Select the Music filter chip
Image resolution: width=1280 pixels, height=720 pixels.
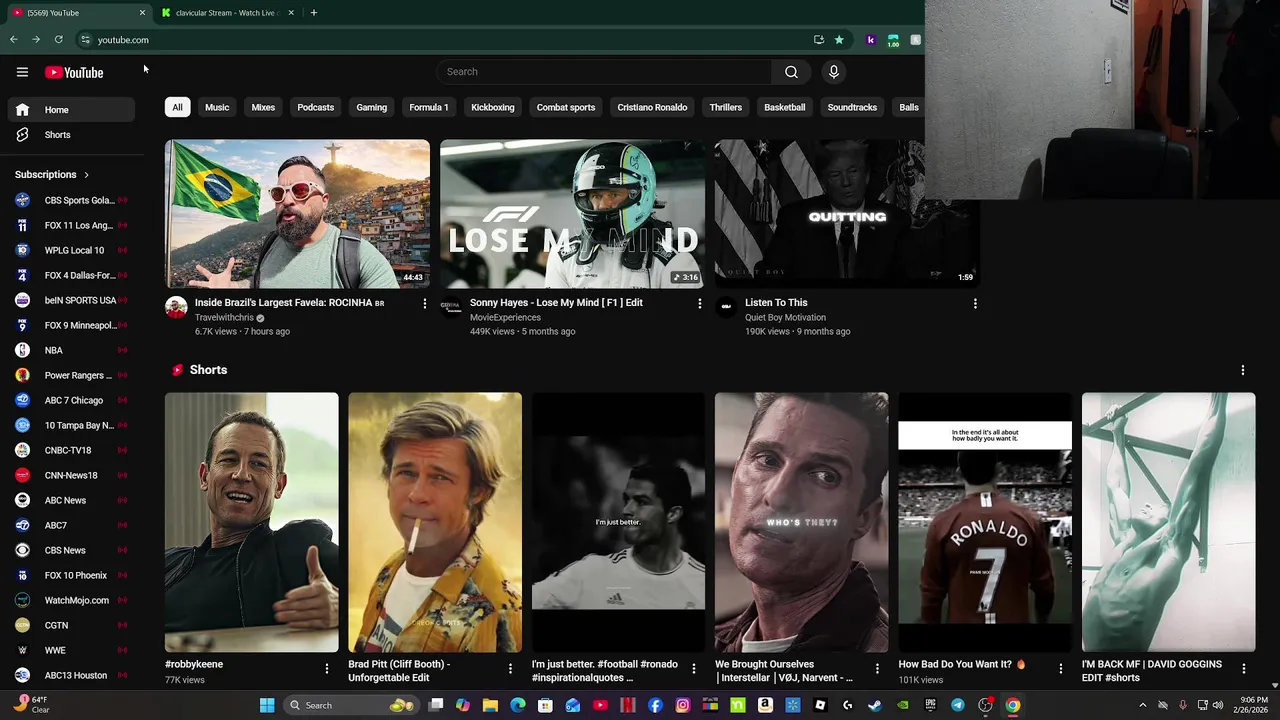pyautogui.click(x=217, y=107)
